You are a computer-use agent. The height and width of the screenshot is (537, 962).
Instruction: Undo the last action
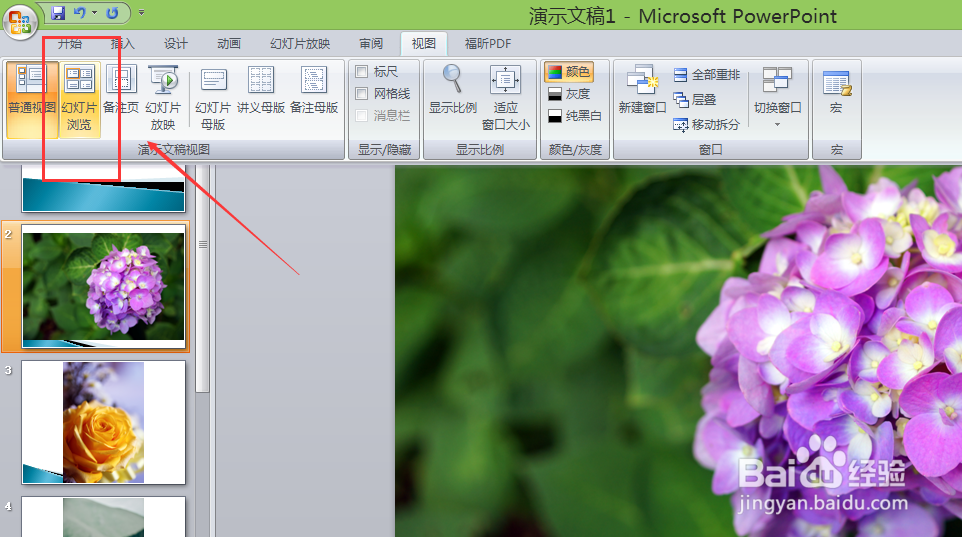(x=80, y=13)
